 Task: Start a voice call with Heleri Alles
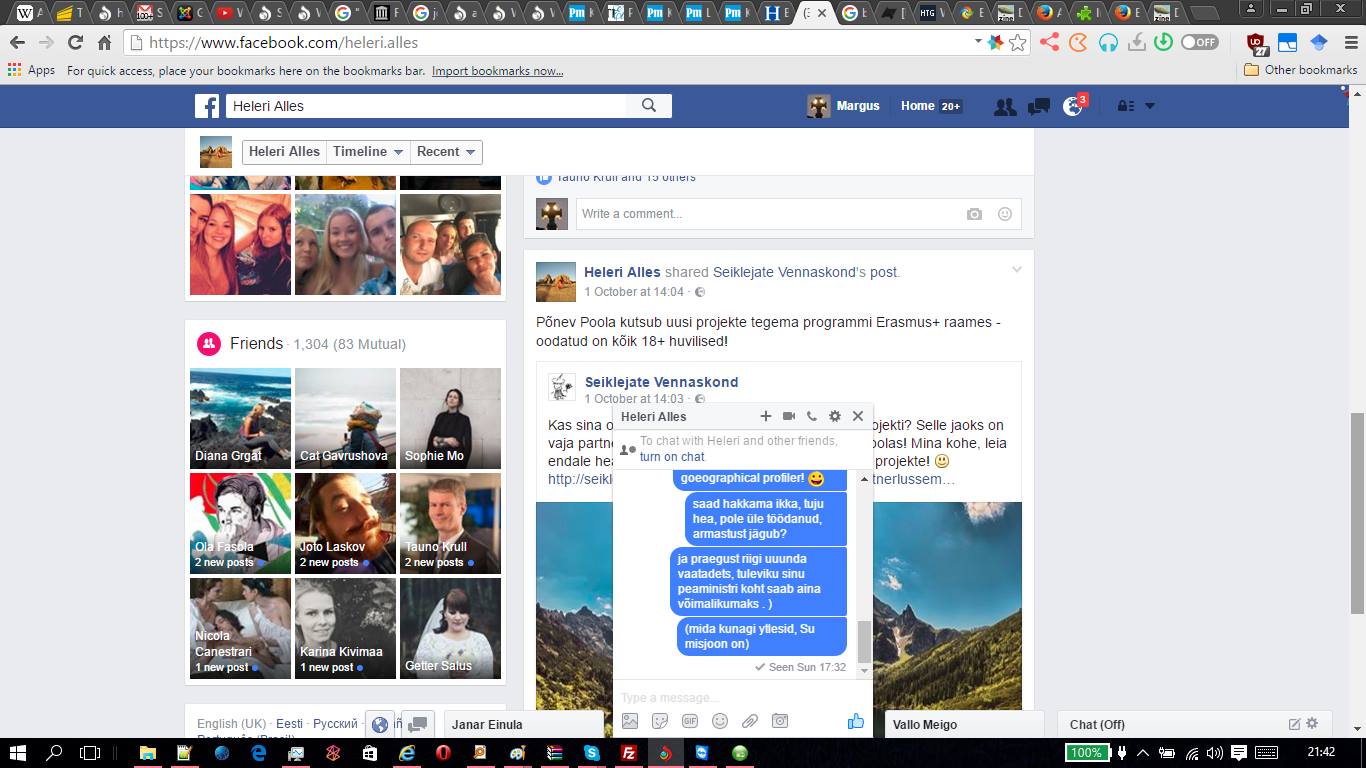[x=812, y=416]
